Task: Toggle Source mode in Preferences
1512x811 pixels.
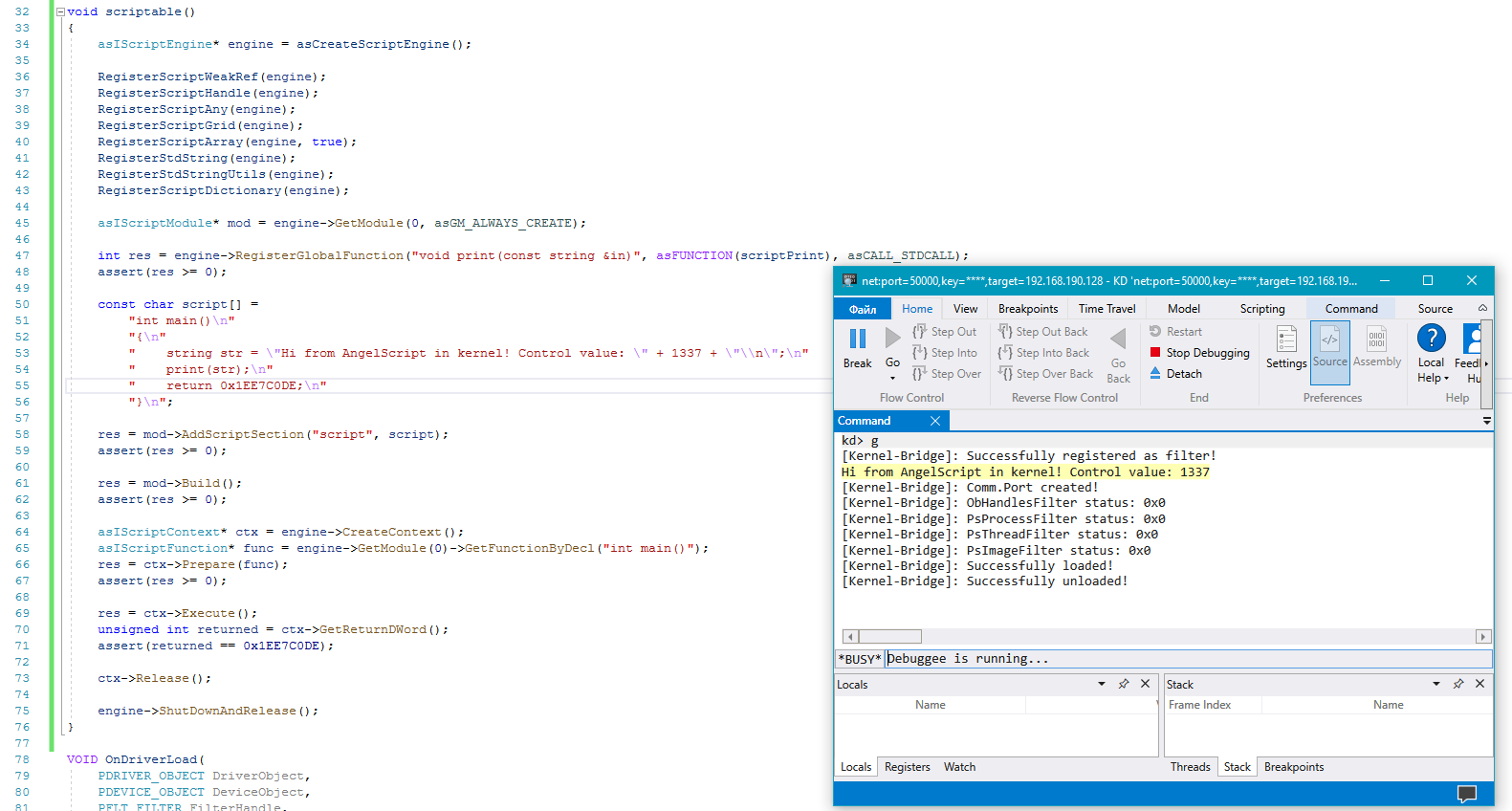Action: [x=1329, y=346]
